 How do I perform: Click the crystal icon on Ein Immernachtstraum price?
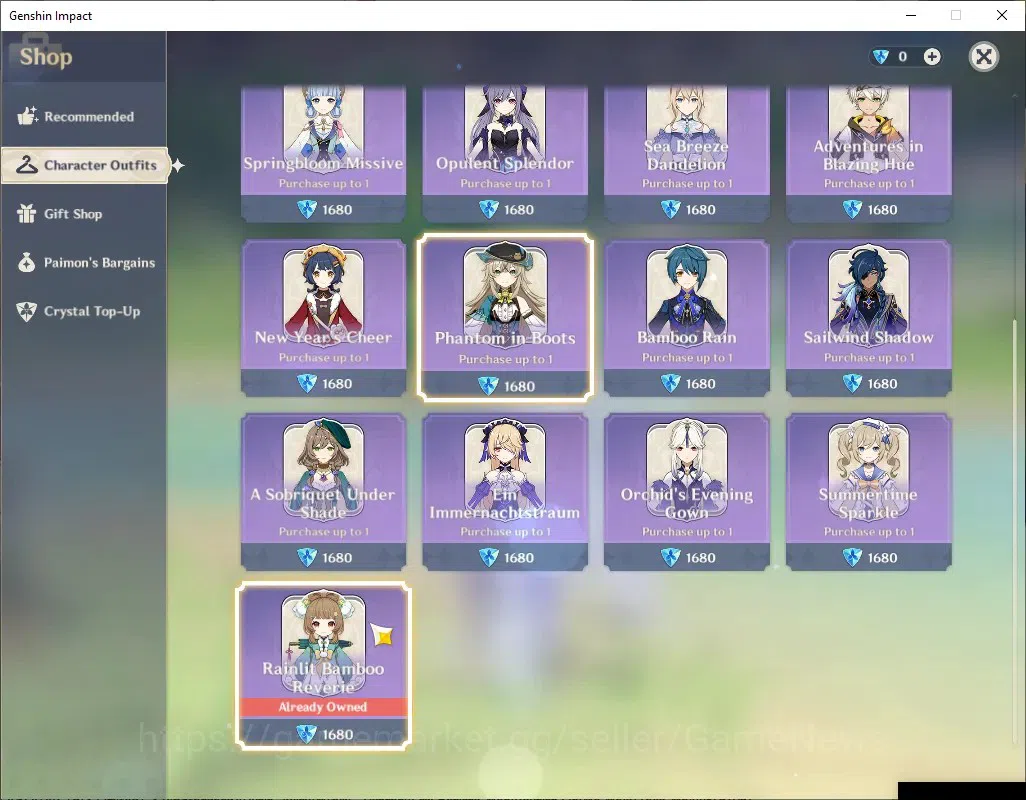[489, 557]
